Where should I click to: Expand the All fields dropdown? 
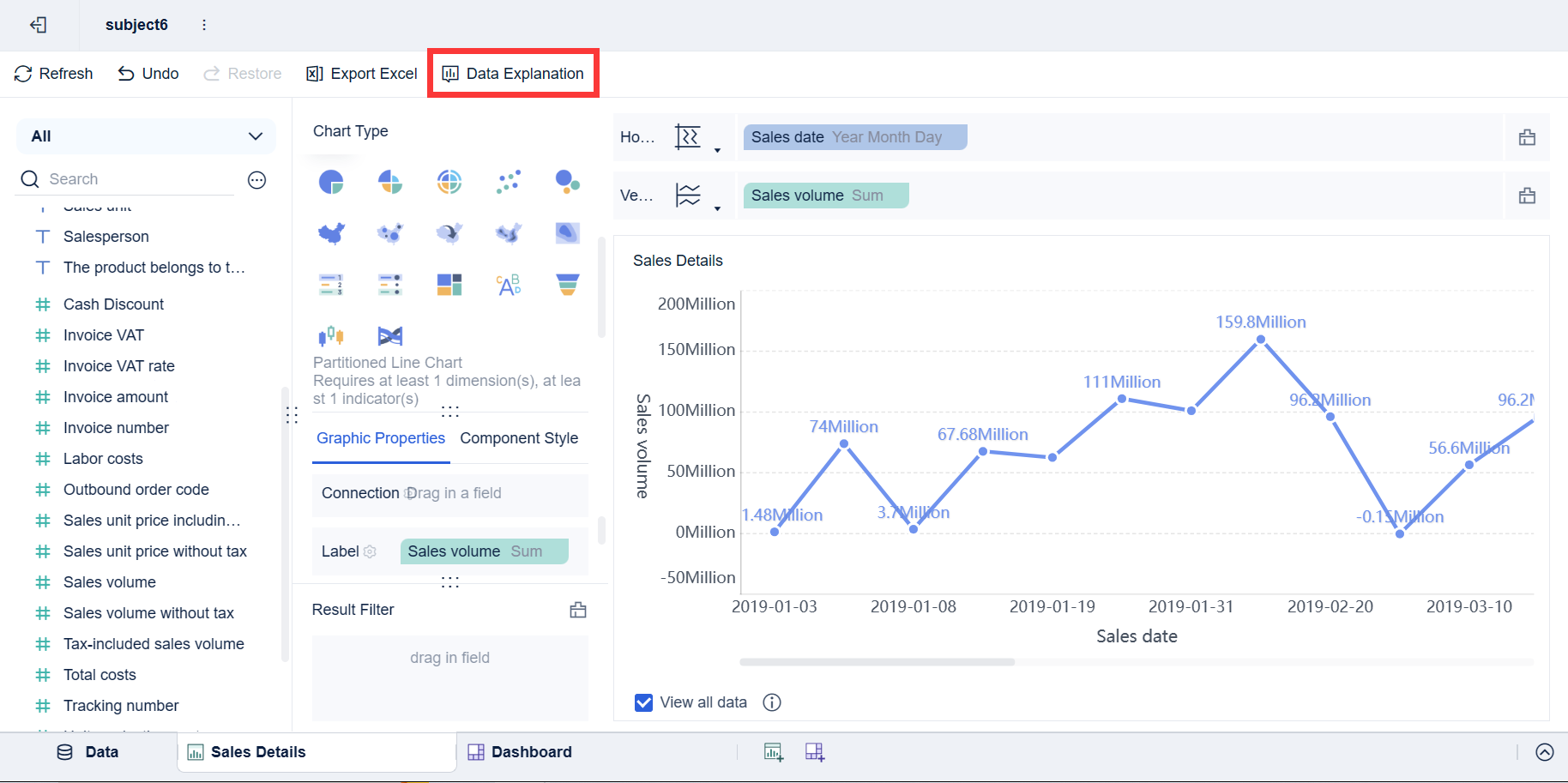tap(255, 136)
